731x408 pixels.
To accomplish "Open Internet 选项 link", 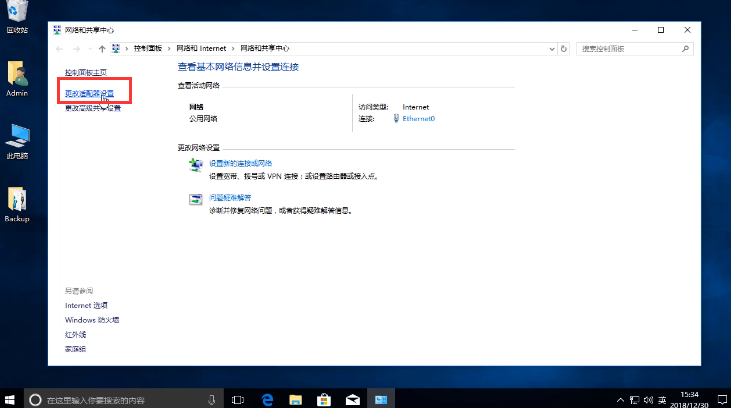I will coord(86,305).
